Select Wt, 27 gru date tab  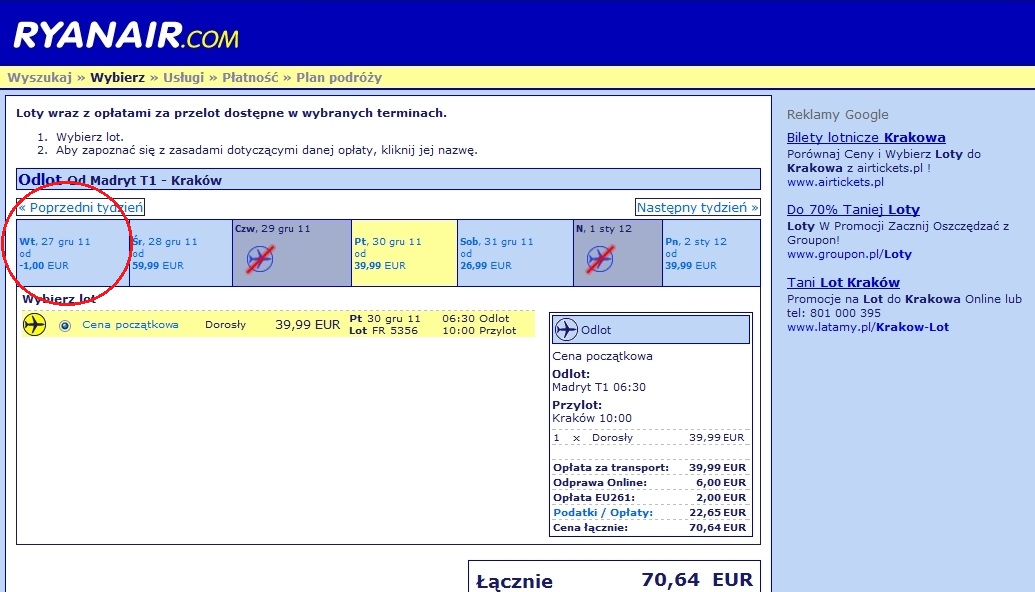pos(73,253)
